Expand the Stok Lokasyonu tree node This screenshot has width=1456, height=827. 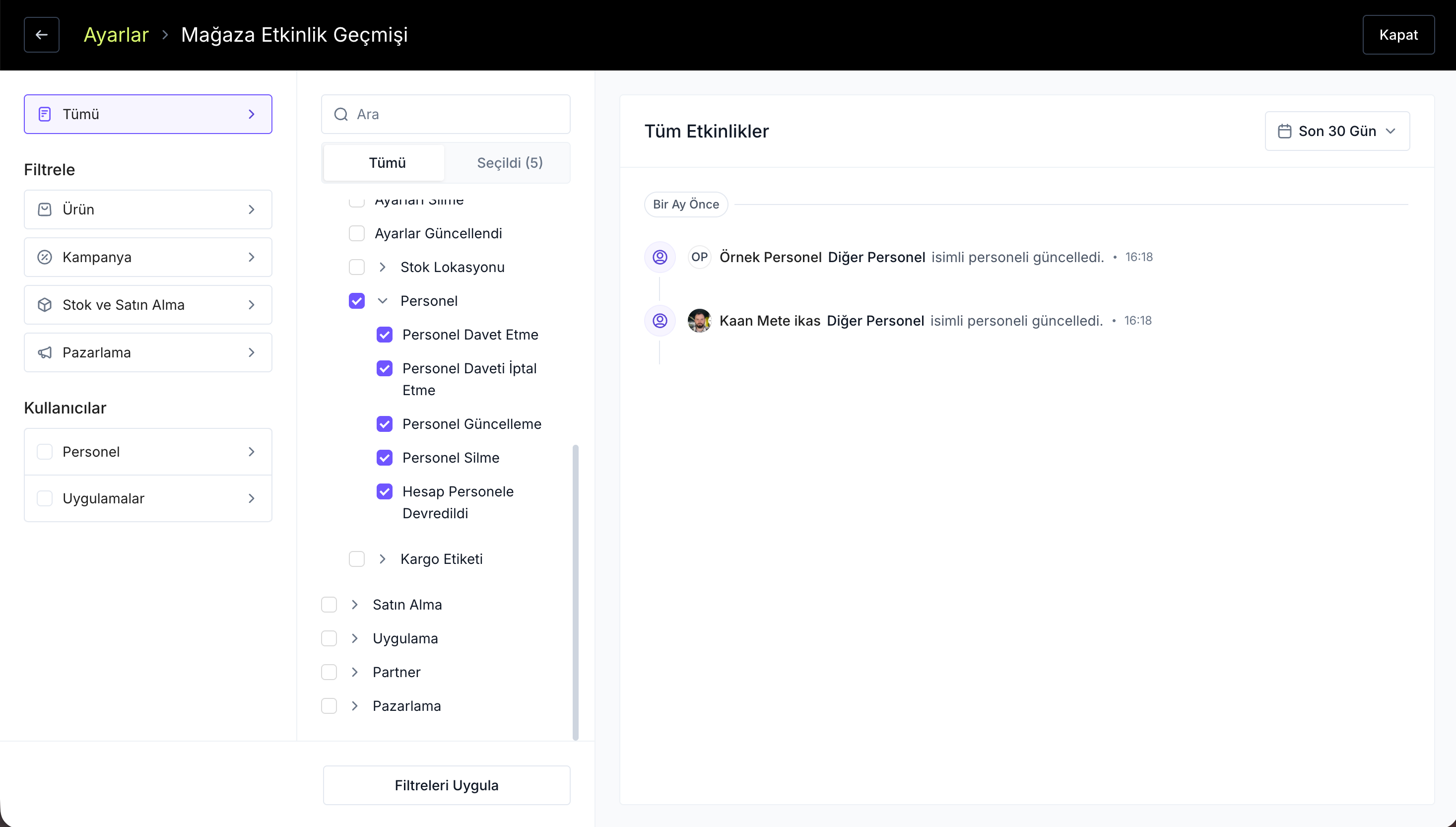click(x=383, y=267)
